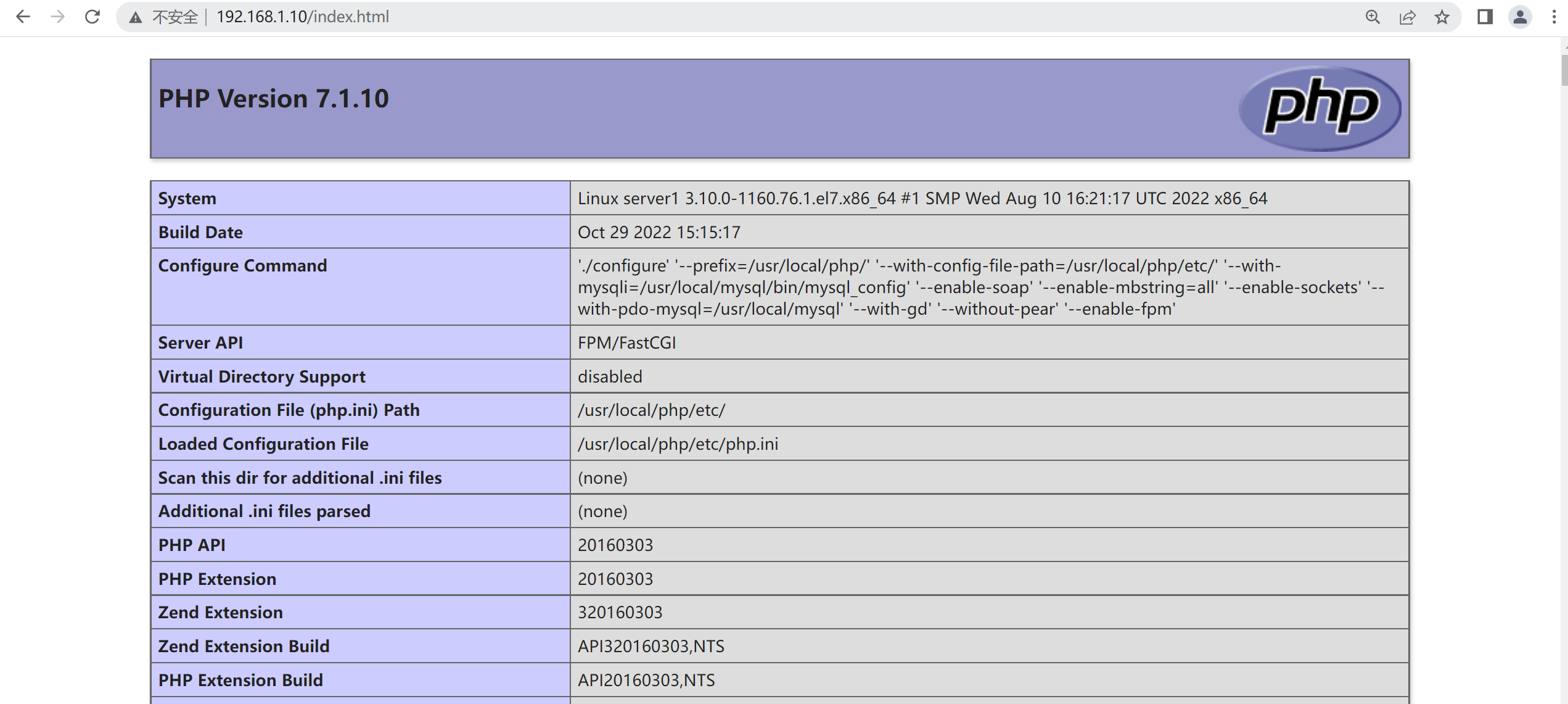Image resolution: width=1568 pixels, height=704 pixels.
Task: Click Configuration File (php.ini) Path label
Action: [x=289, y=410]
